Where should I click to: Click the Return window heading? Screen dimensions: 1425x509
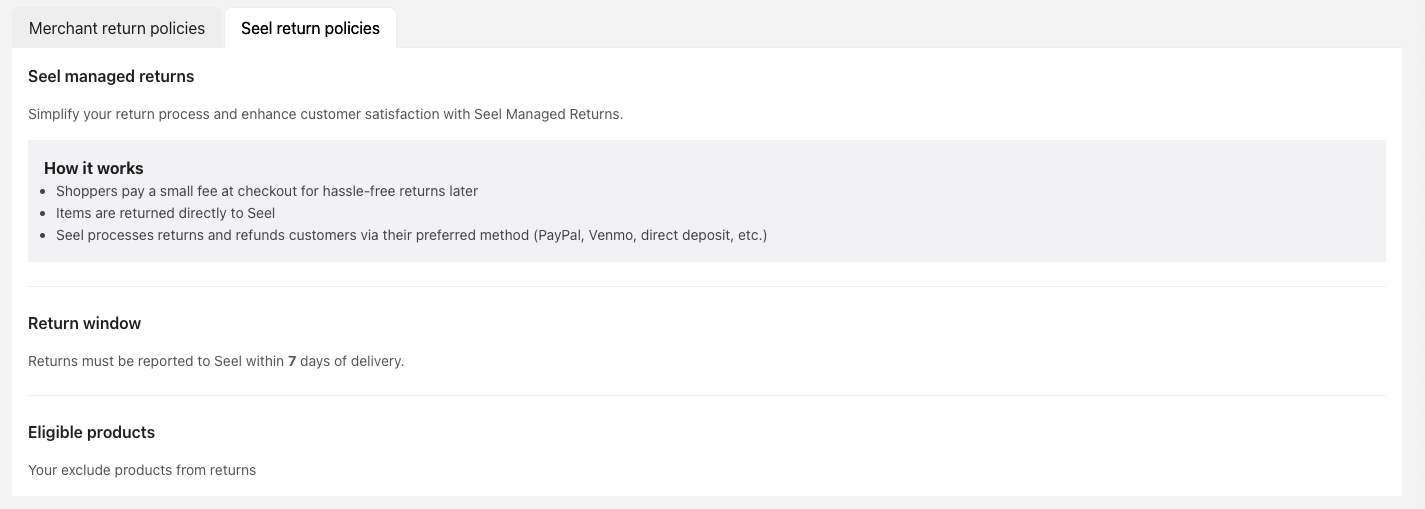pyautogui.click(x=85, y=323)
